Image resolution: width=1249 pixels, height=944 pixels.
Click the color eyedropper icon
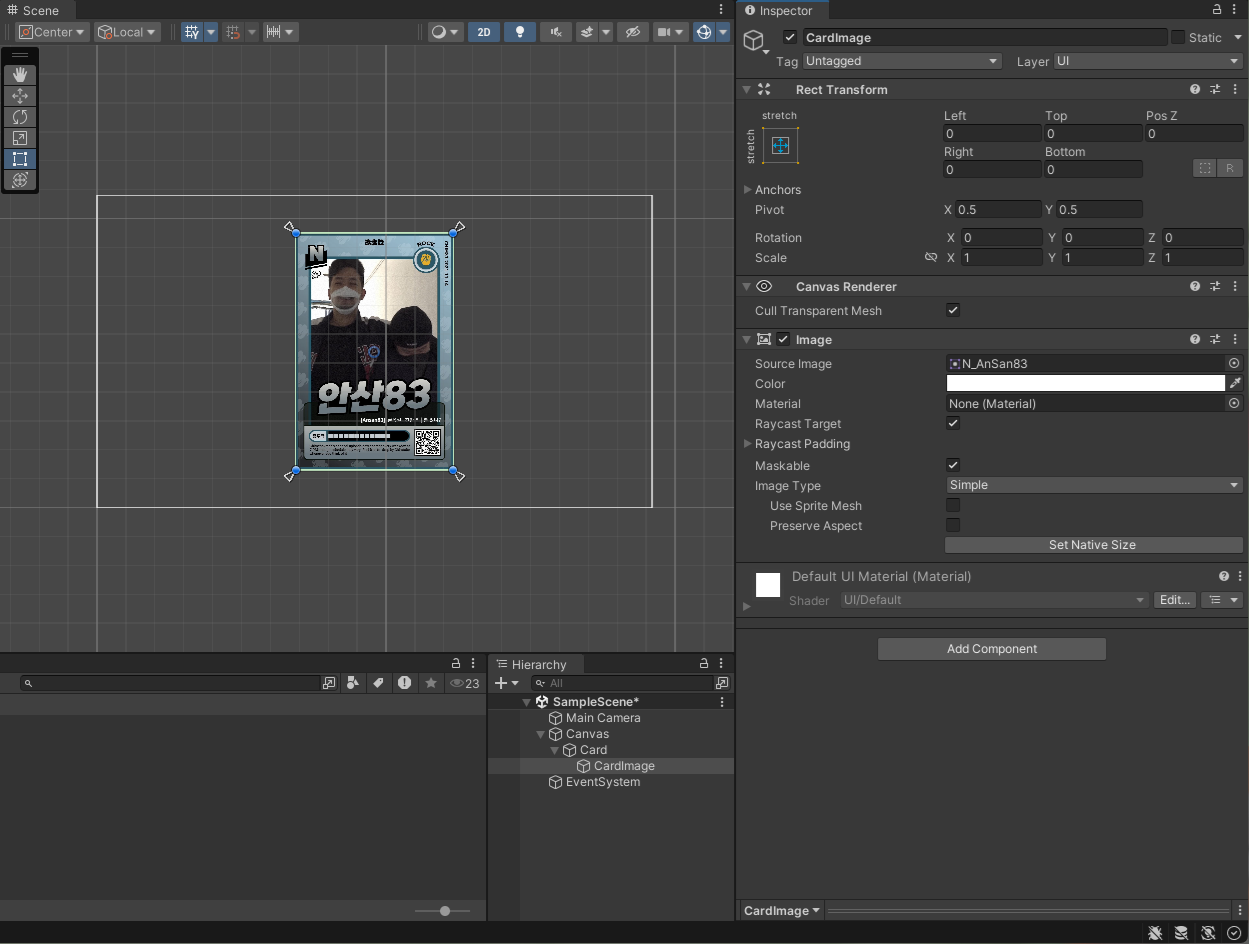pyautogui.click(x=1235, y=383)
